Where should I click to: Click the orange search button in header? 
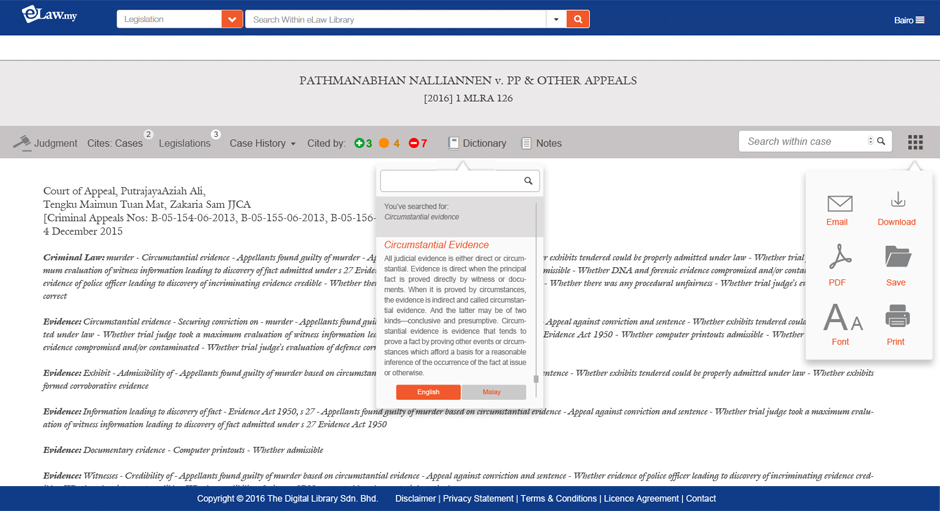coord(578,19)
